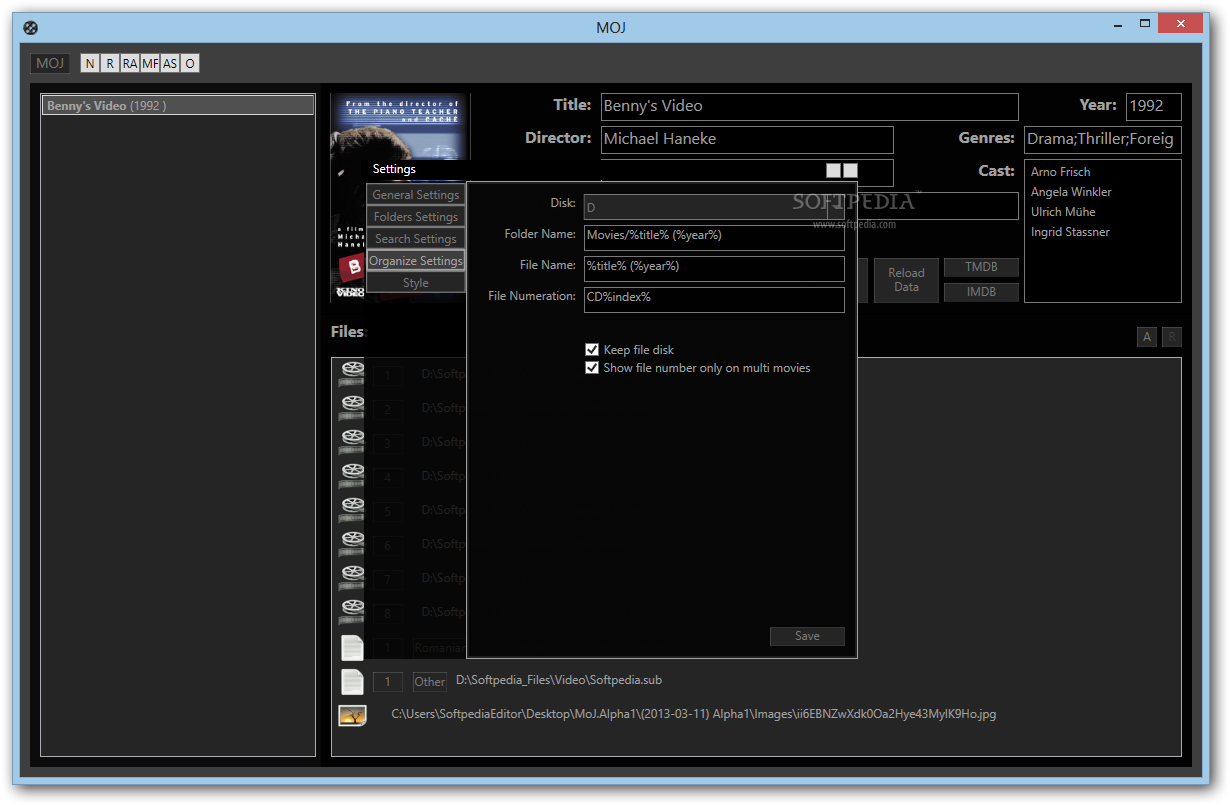Image resolution: width=1230 pixels, height=805 pixels.
Task: Click the Settings dialog title
Action: pyautogui.click(x=394, y=169)
